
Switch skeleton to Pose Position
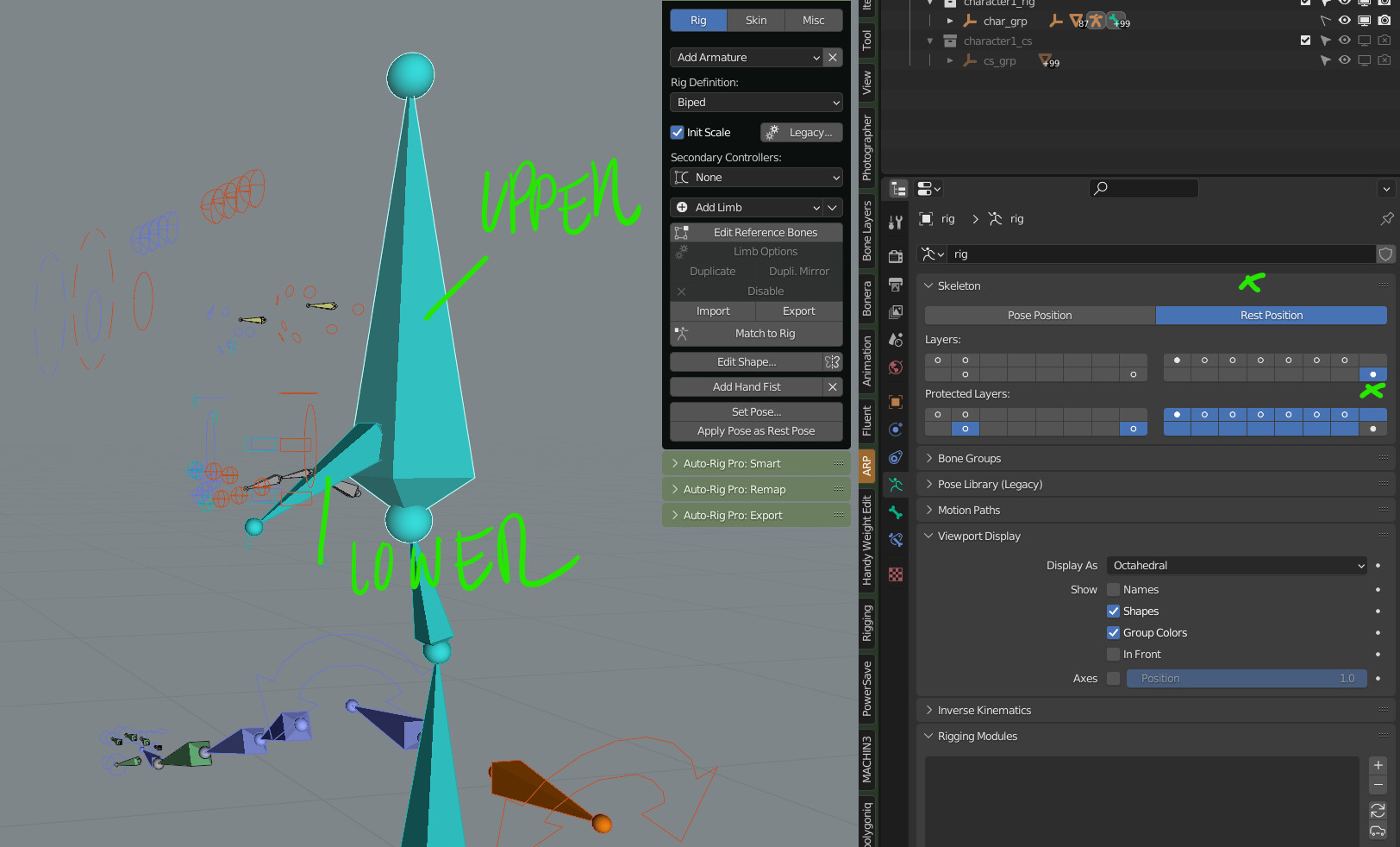[1040, 316]
